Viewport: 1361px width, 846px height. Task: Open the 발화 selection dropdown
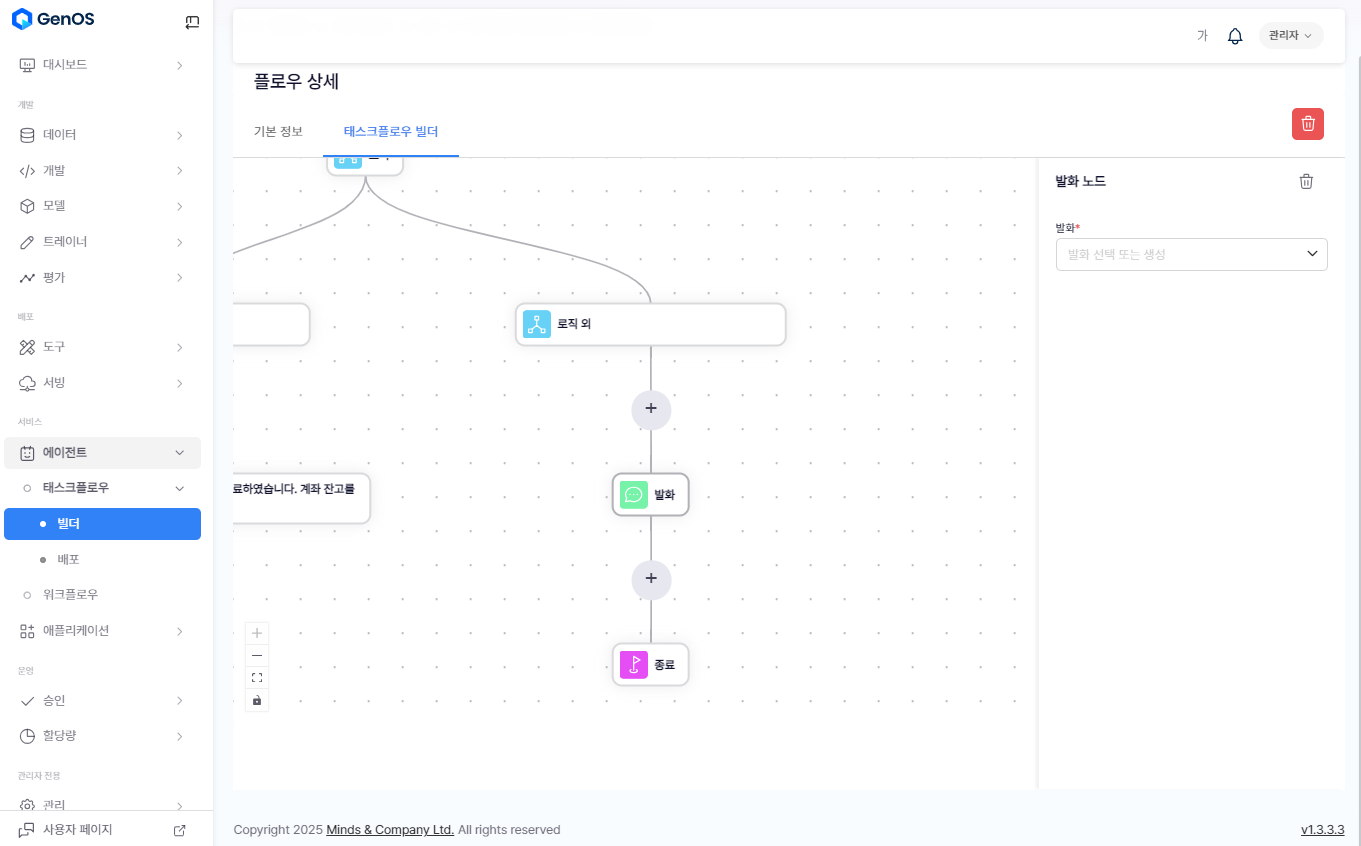(x=1191, y=254)
